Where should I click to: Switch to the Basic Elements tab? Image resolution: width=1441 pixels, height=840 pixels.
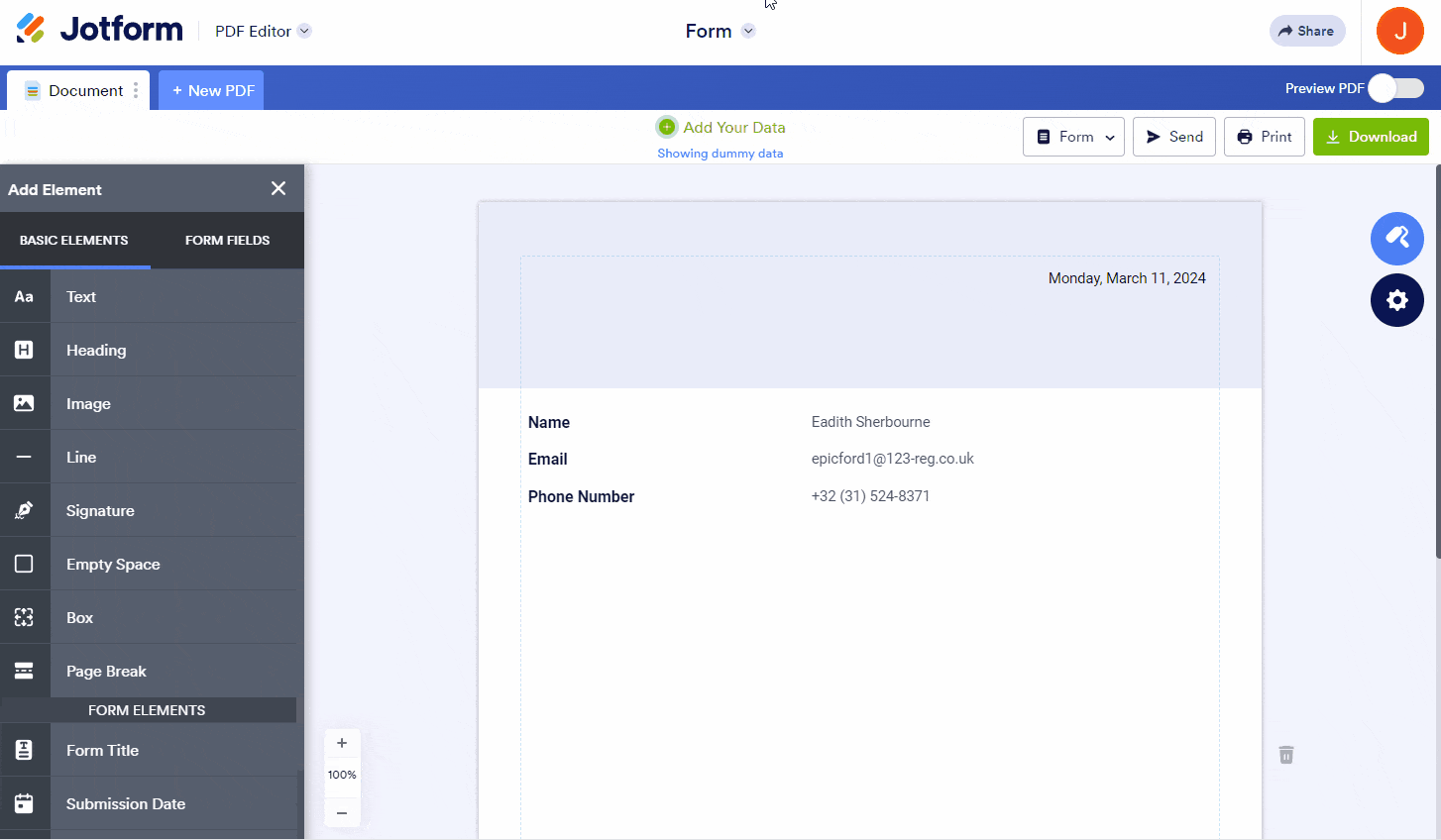tap(74, 240)
